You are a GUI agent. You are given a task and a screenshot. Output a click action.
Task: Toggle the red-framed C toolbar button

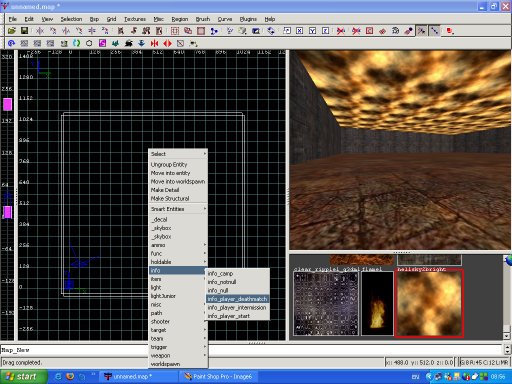[x=369, y=31]
